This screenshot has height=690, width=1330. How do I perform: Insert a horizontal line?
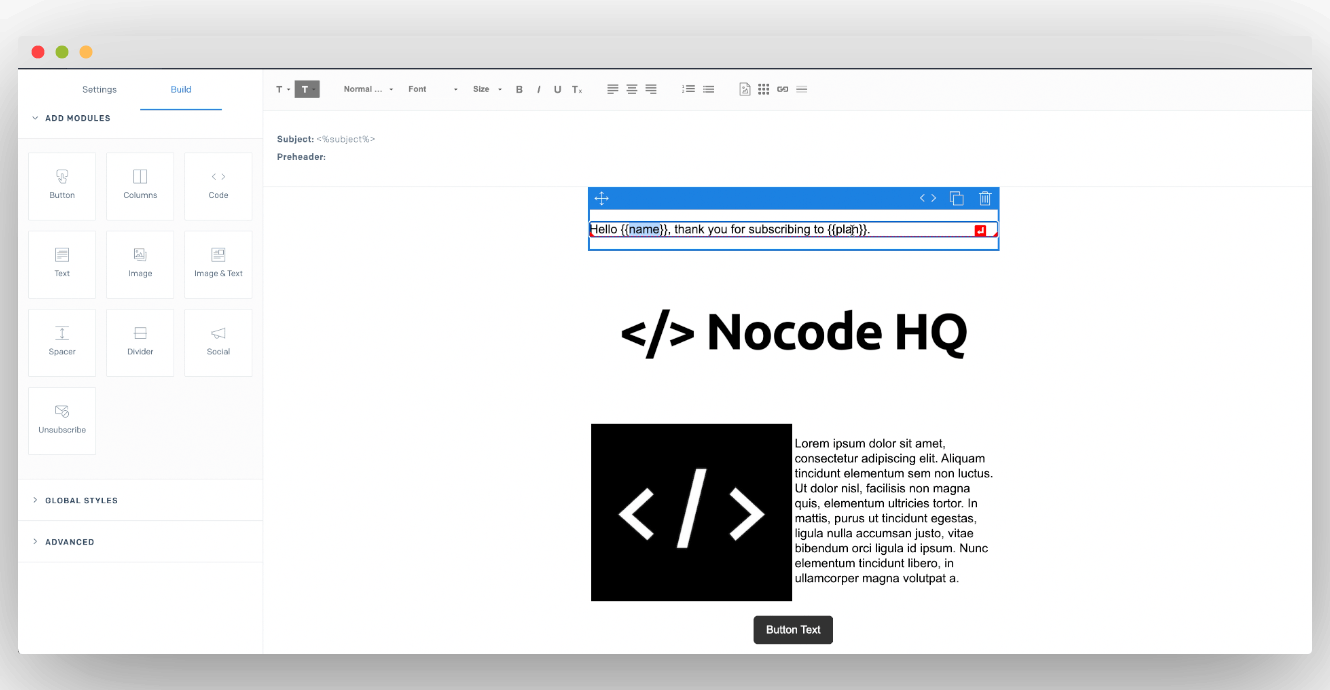click(801, 89)
